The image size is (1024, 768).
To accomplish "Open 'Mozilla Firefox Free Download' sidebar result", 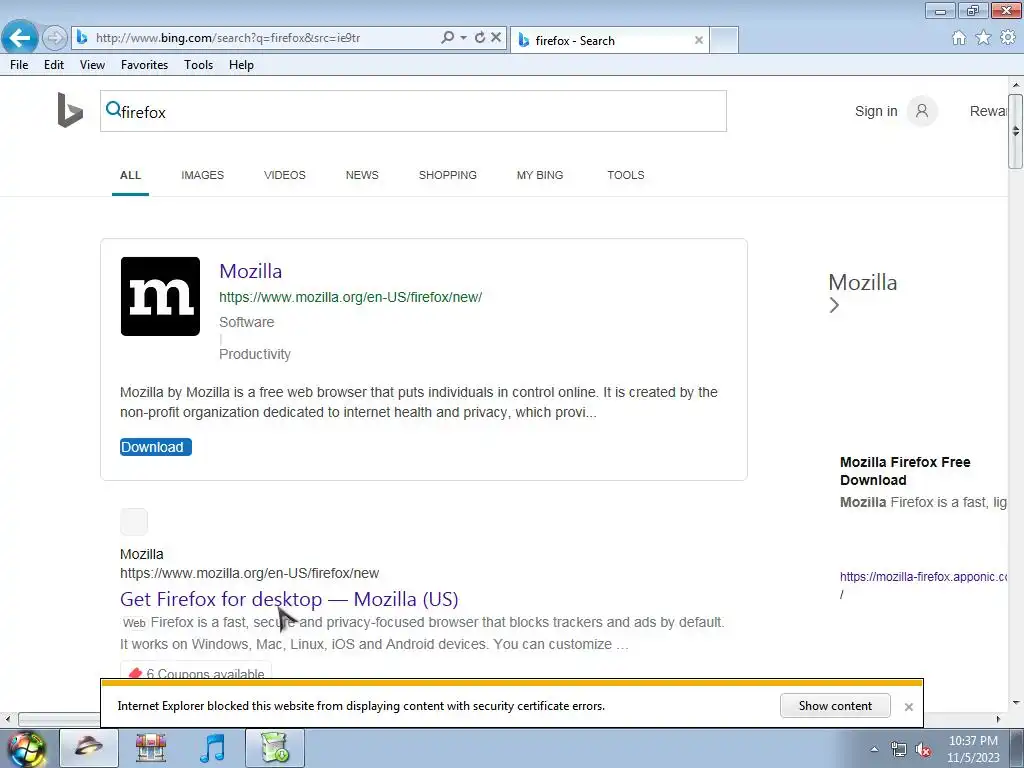I will (x=905, y=471).
